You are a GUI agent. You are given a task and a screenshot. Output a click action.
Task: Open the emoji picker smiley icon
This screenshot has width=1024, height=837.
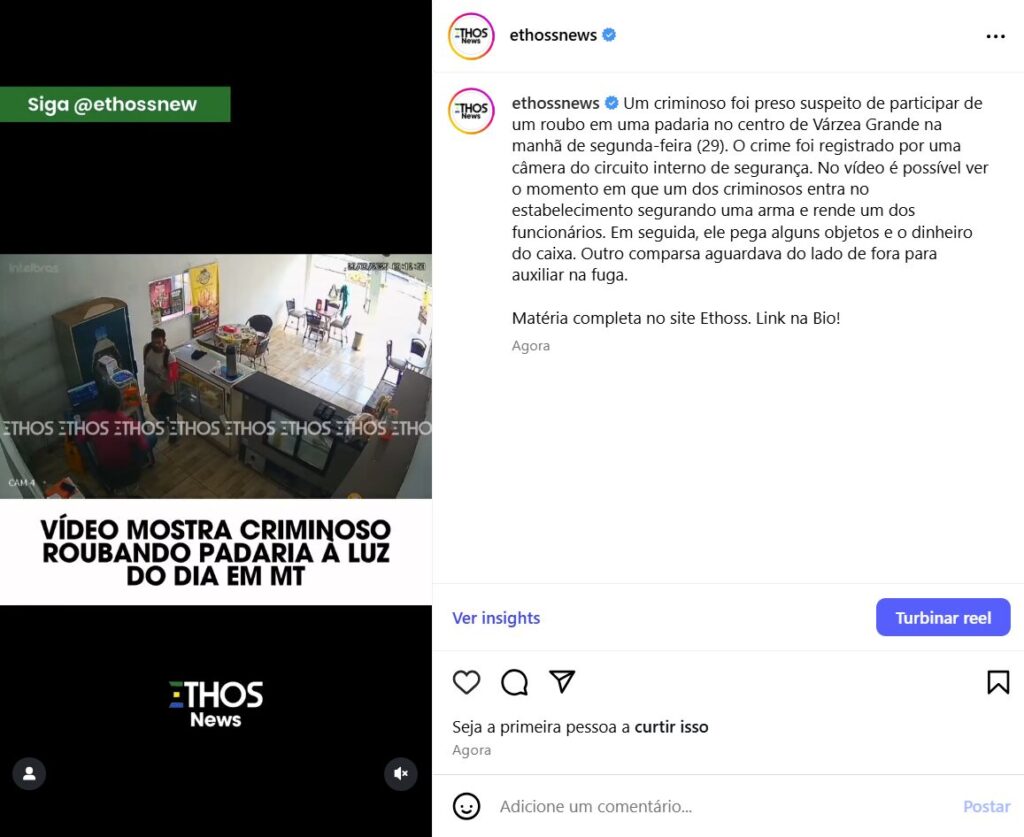(466, 806)
